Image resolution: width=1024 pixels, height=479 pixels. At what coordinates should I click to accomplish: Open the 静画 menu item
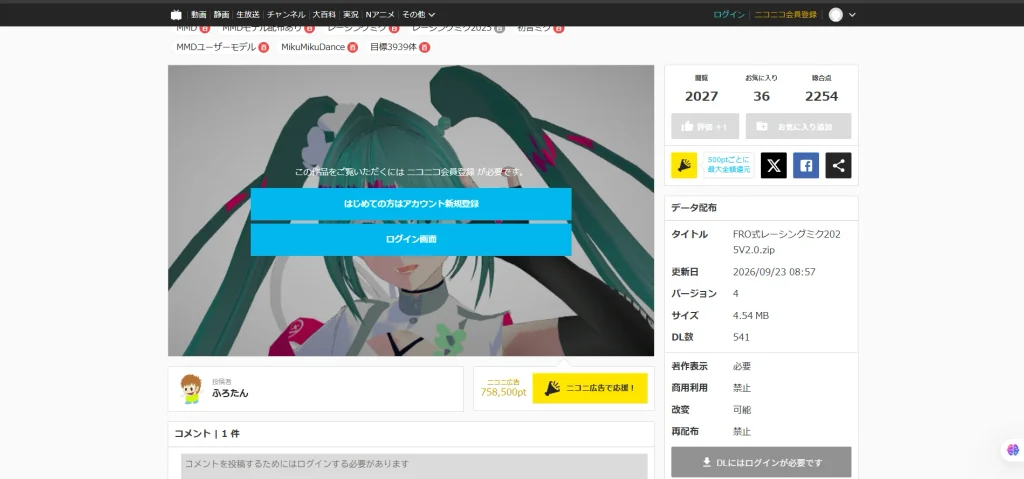click(x=221, y=14)
